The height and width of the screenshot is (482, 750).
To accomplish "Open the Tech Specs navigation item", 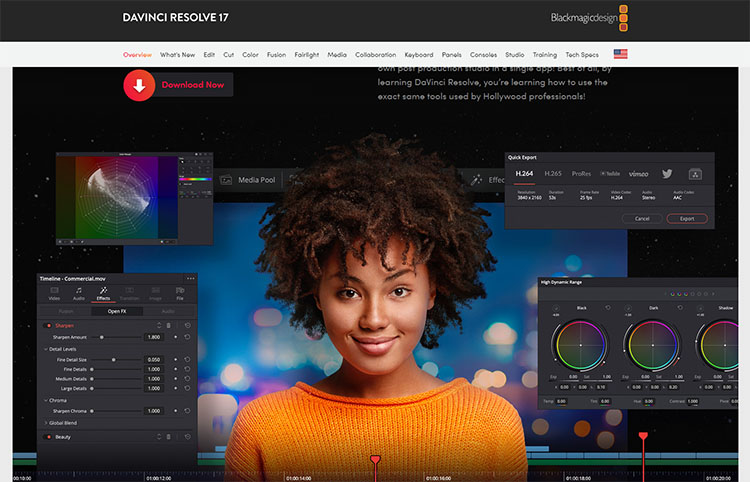I will pyautogui.click(x=582, y=55).
